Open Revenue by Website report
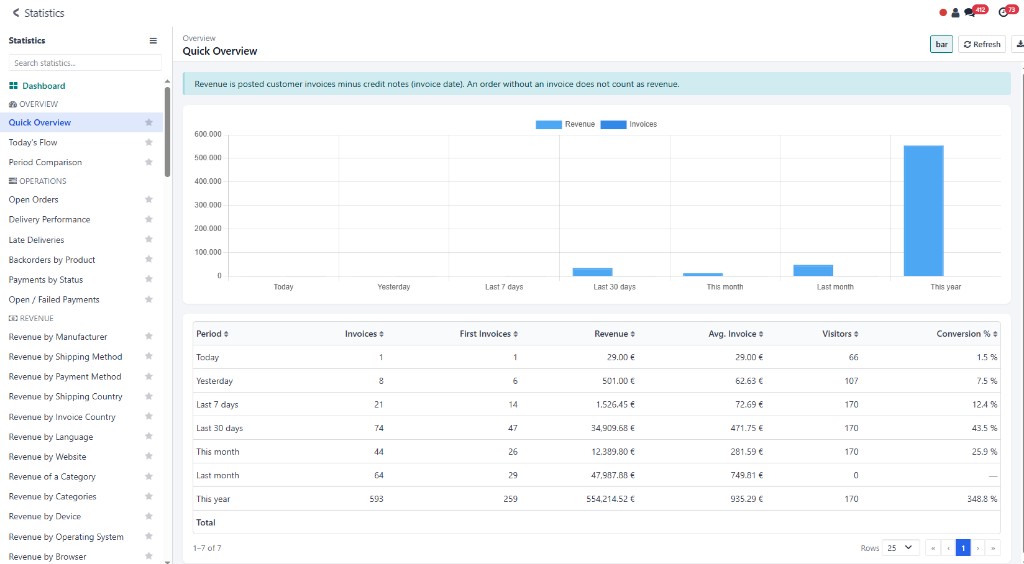 click(x=47, y=456)
